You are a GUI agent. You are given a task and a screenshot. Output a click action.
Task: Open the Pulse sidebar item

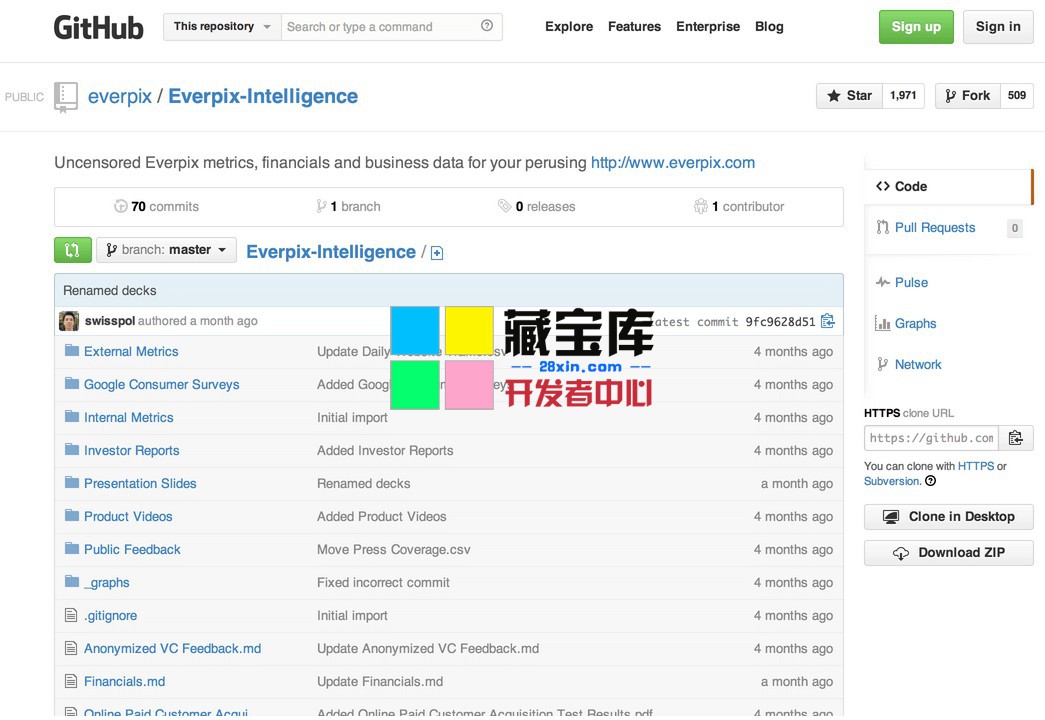910,282
